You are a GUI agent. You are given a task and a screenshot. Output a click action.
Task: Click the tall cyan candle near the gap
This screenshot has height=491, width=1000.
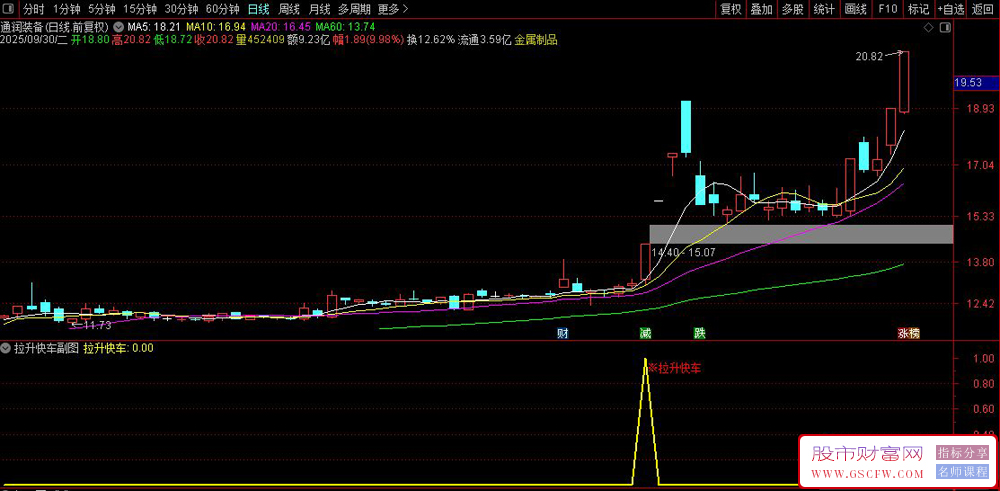(x=686, y=128)
